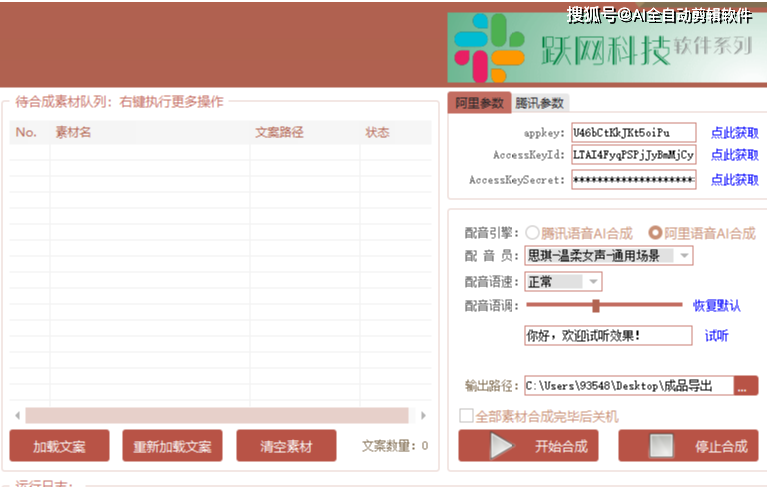Click the play triangle icon on 开始合成
Image resolution: width=767 pixels, height=487 pixels.
click(x=501, y=445)
